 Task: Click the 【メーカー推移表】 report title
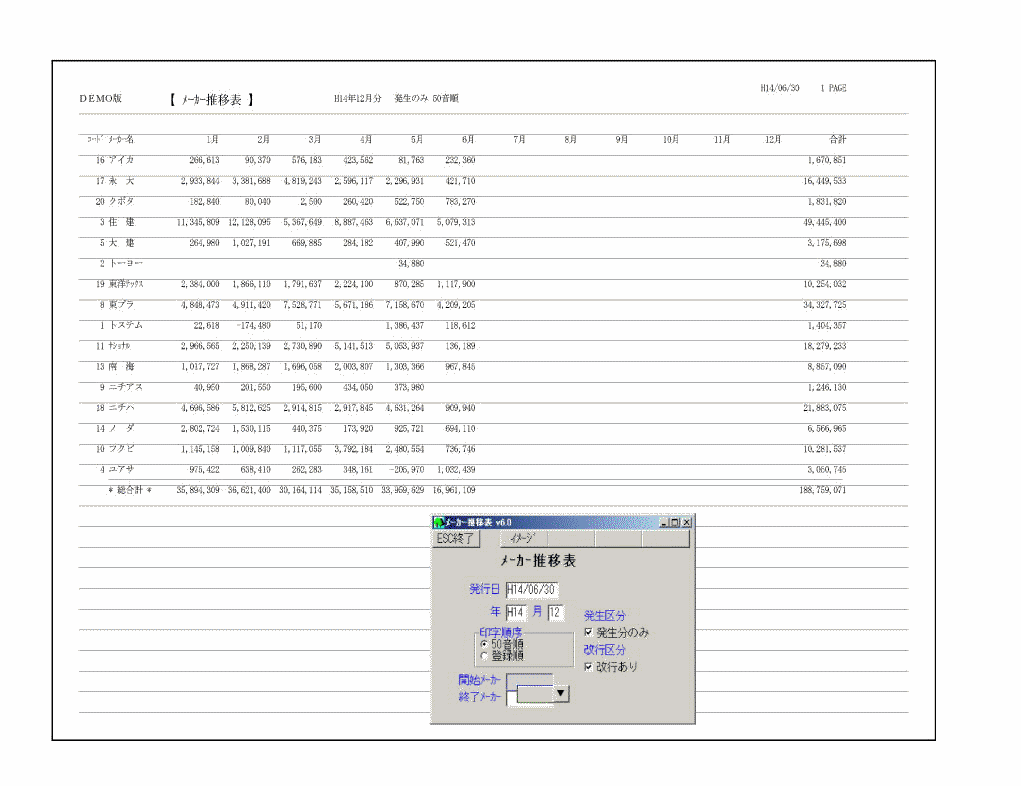tap(212, 99)
